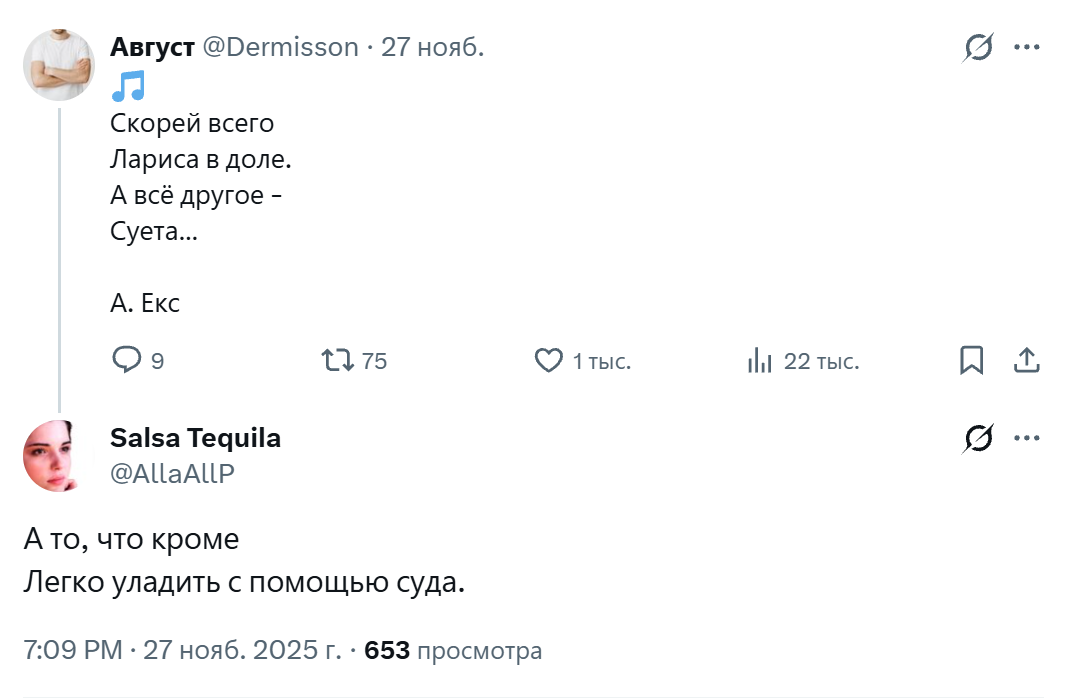Repost Август's post with the retweet icon
This screenshot has height=698, width=1072.
(336, 360)
